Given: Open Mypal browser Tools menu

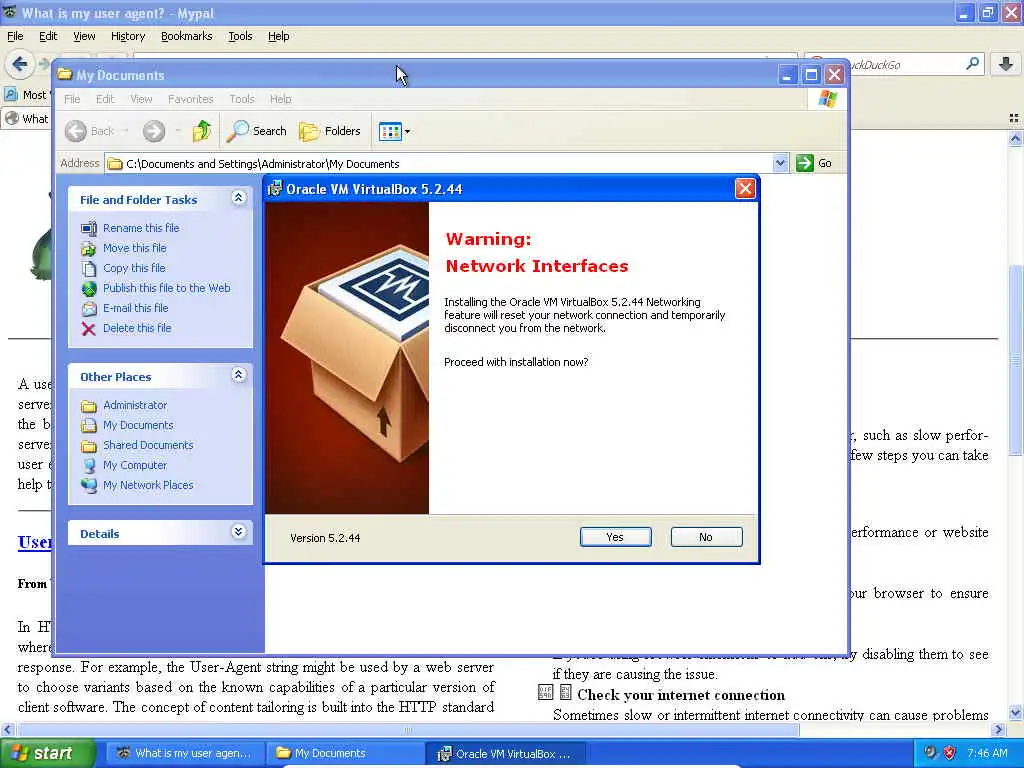Looking at the screenshot, I should [240, 37].
